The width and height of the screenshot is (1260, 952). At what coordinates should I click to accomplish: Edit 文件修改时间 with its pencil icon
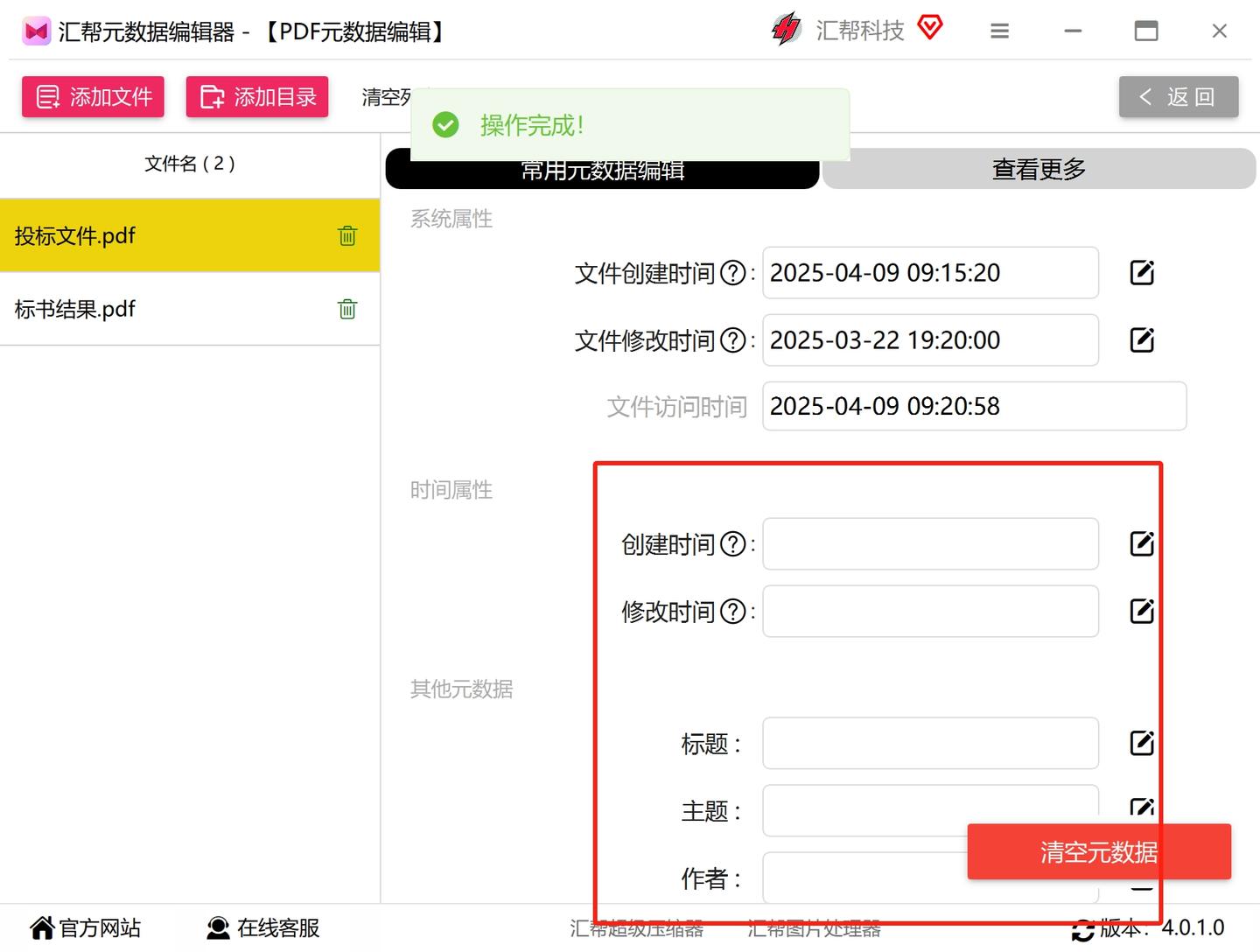[x=1142, y=340]
